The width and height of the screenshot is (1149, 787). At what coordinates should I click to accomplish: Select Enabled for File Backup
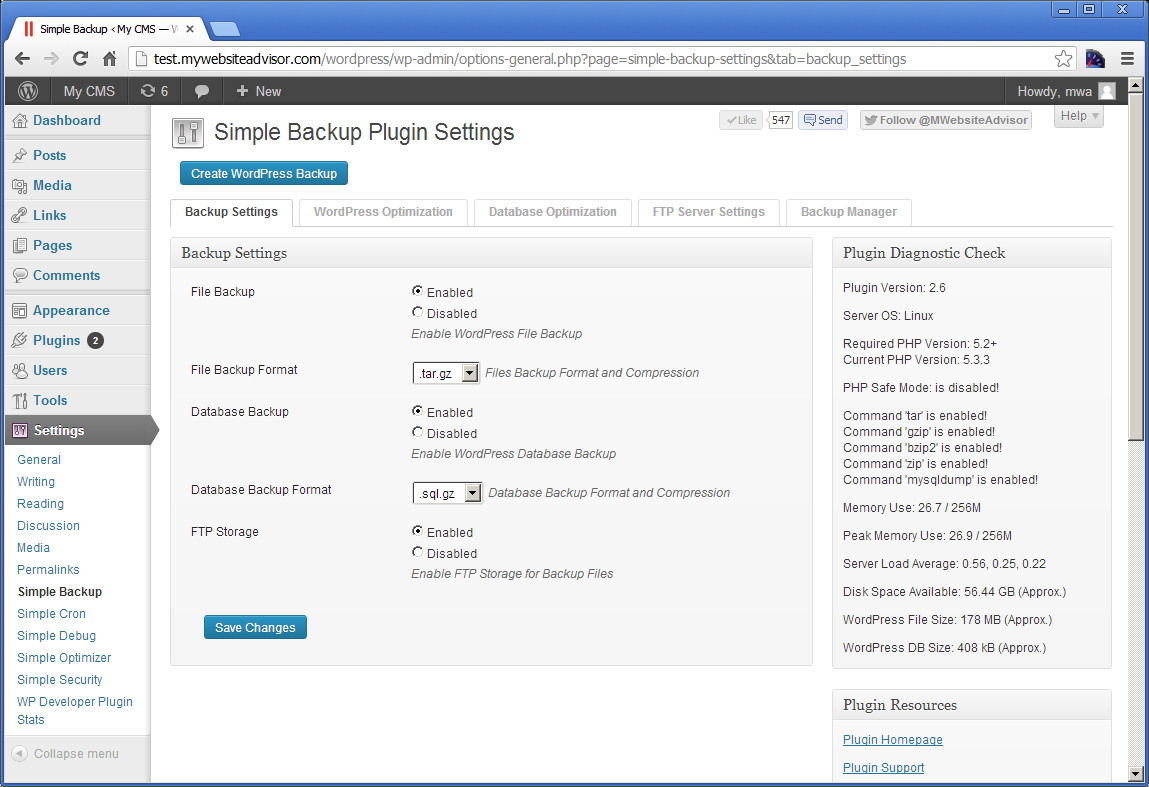click(x=417, y=291)
